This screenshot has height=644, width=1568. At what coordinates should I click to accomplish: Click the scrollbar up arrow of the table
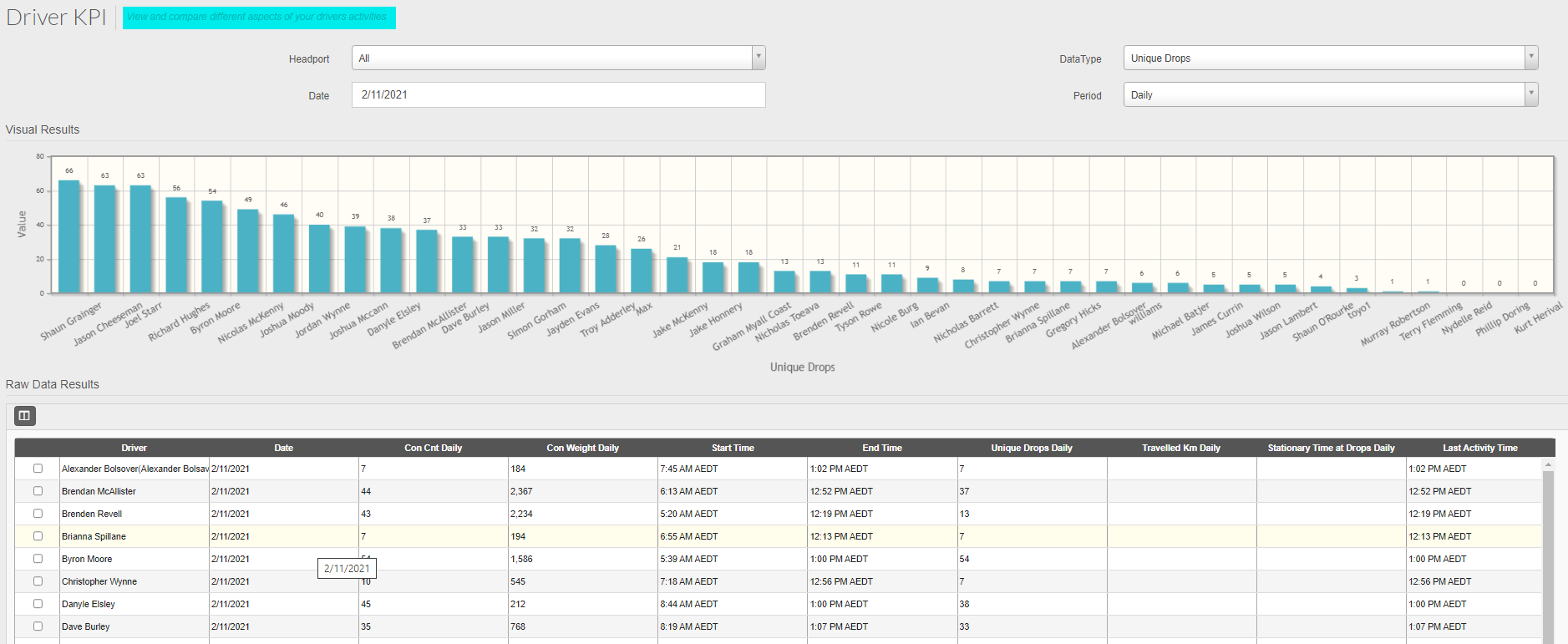1548,464
